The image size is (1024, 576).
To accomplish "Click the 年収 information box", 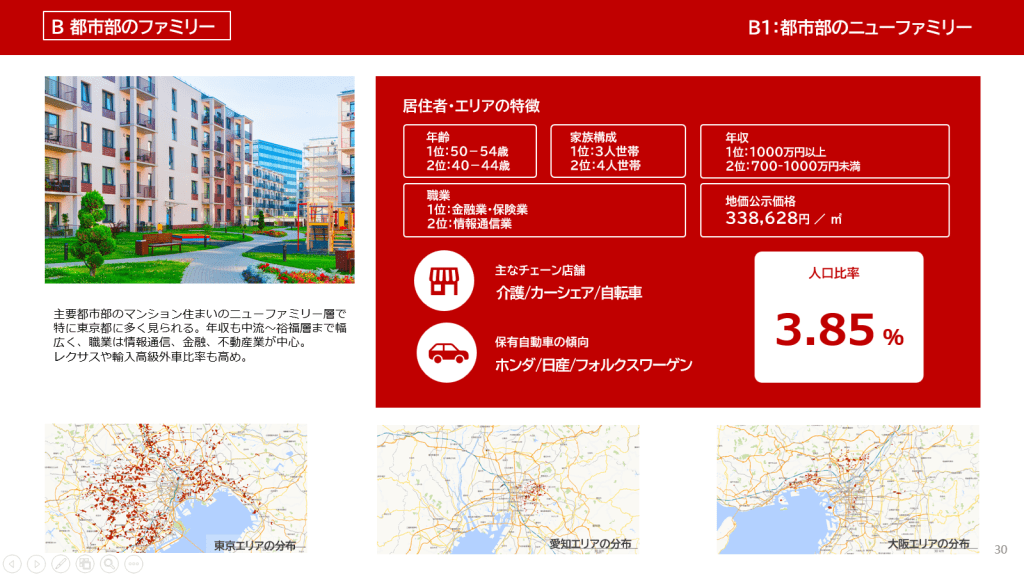I will [825, 151].
